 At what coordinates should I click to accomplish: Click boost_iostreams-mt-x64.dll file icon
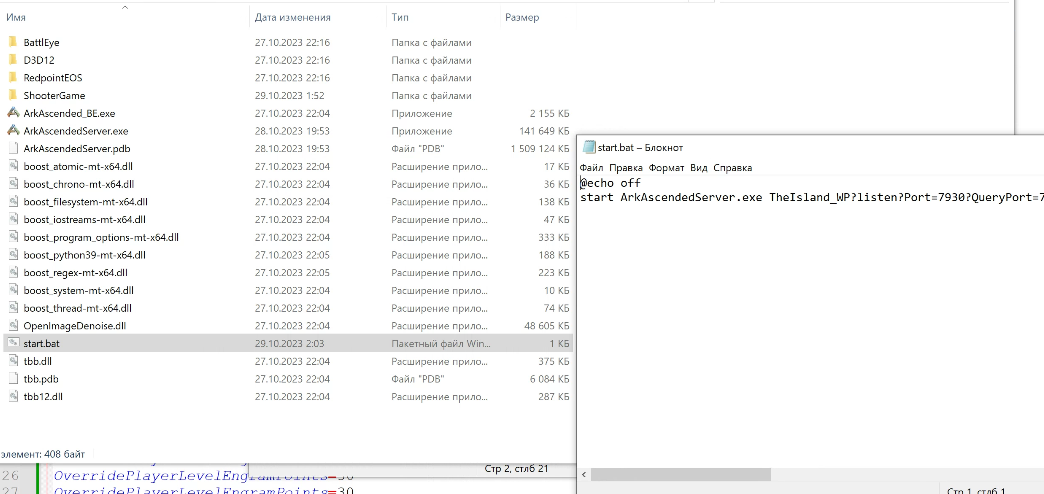pyautogui.click(x=12, y=219)
